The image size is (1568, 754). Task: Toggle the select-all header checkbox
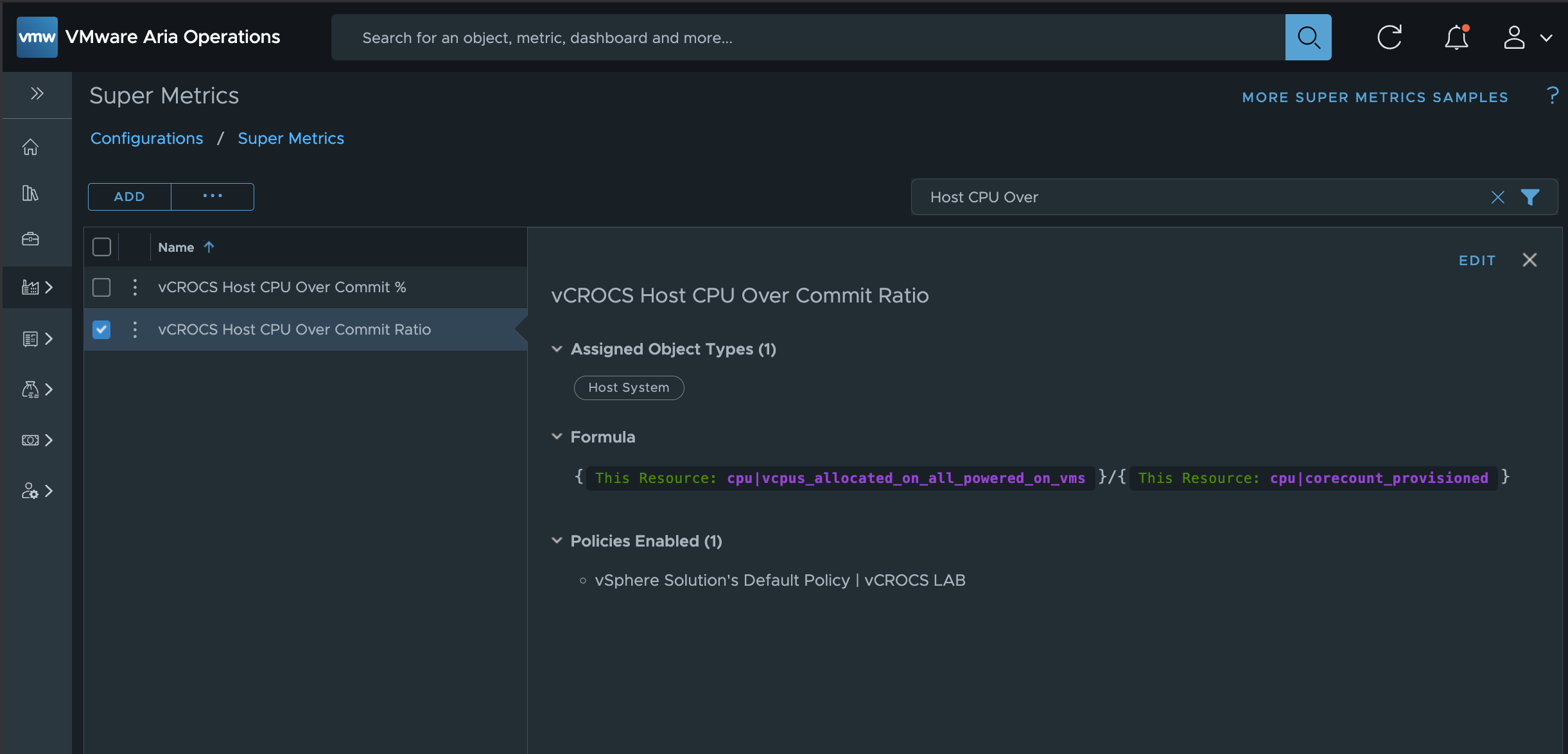(101, 247)
